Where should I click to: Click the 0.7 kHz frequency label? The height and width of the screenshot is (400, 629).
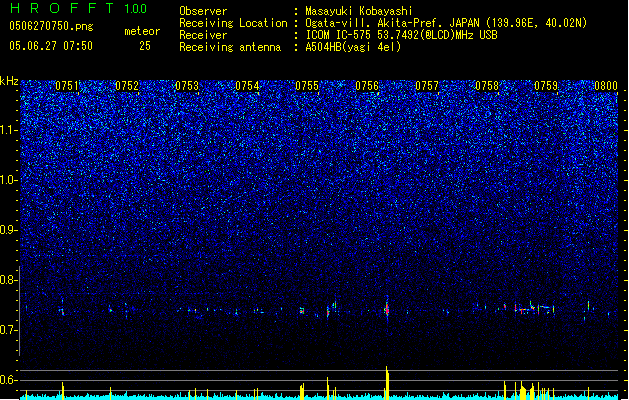click(x=8, y=330)
